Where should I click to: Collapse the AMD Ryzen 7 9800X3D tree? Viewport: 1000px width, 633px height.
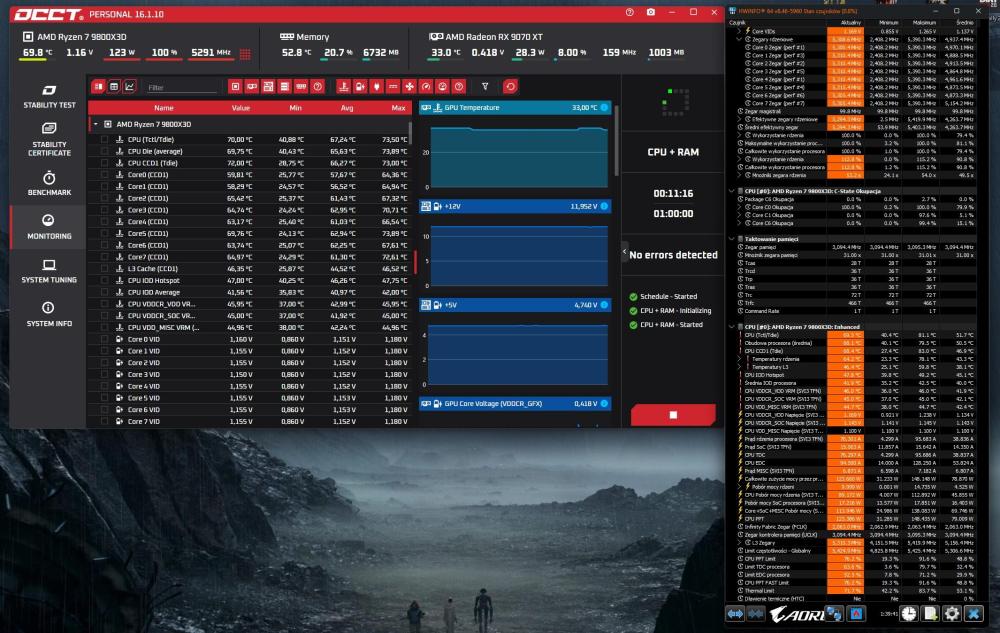pos(96,124)
